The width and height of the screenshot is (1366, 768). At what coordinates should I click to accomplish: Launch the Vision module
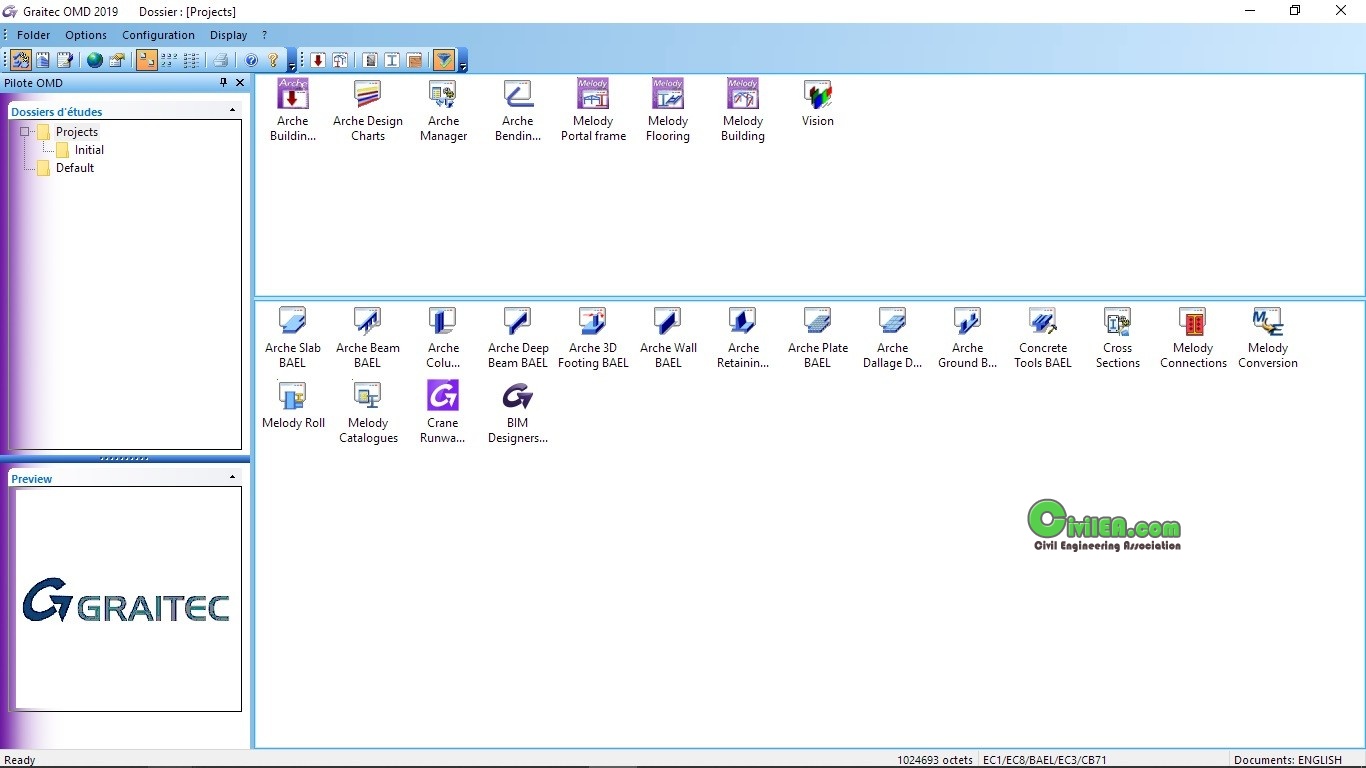point(818,103)
